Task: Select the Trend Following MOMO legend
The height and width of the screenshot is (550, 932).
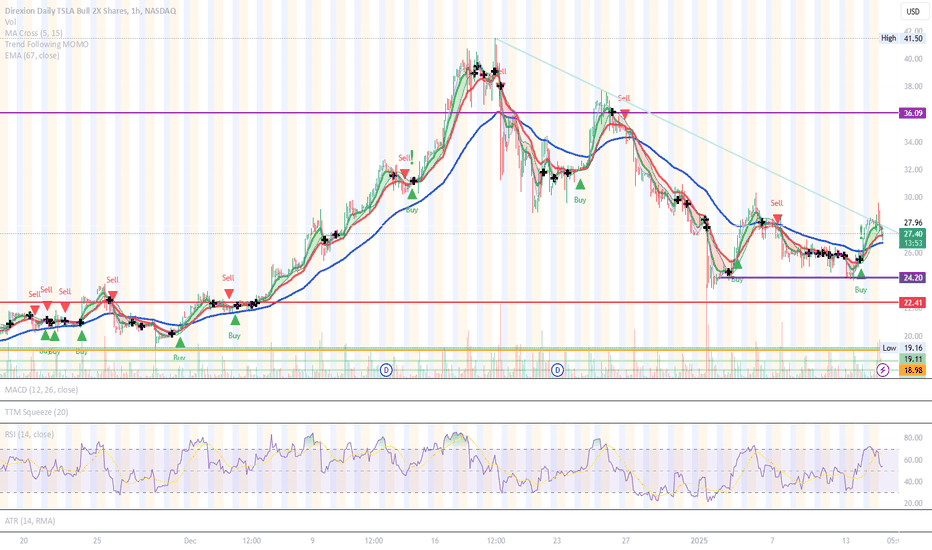Action: [46, 44]
